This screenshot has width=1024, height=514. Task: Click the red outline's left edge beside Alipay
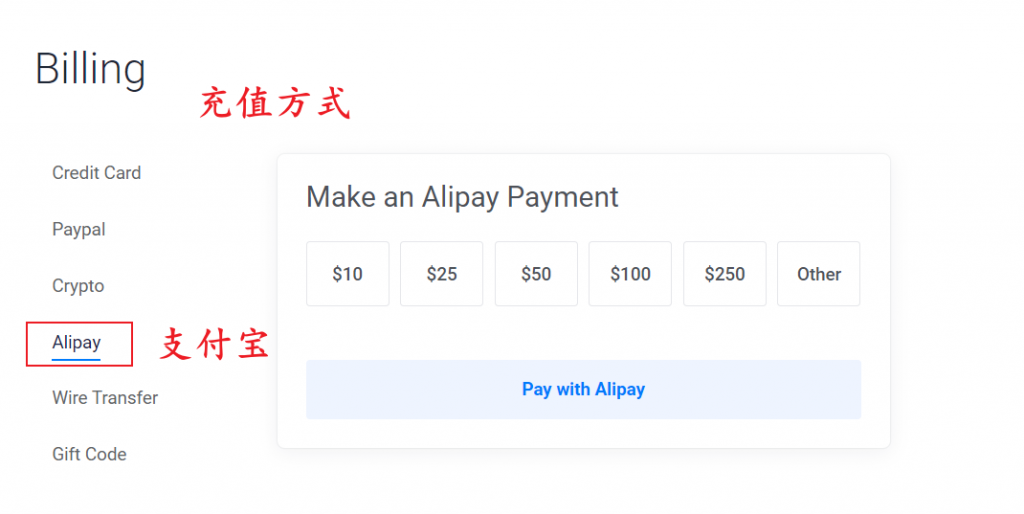coord(27,343)
